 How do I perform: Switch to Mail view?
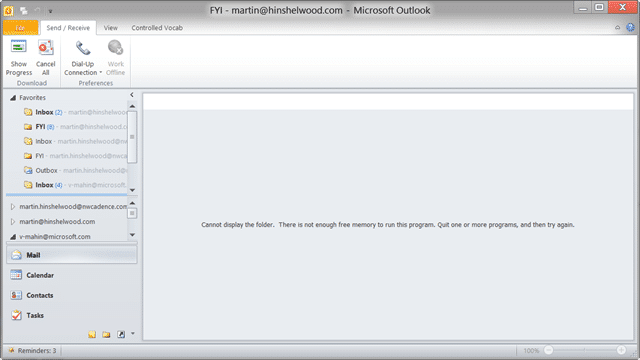[x=72, y=255]
